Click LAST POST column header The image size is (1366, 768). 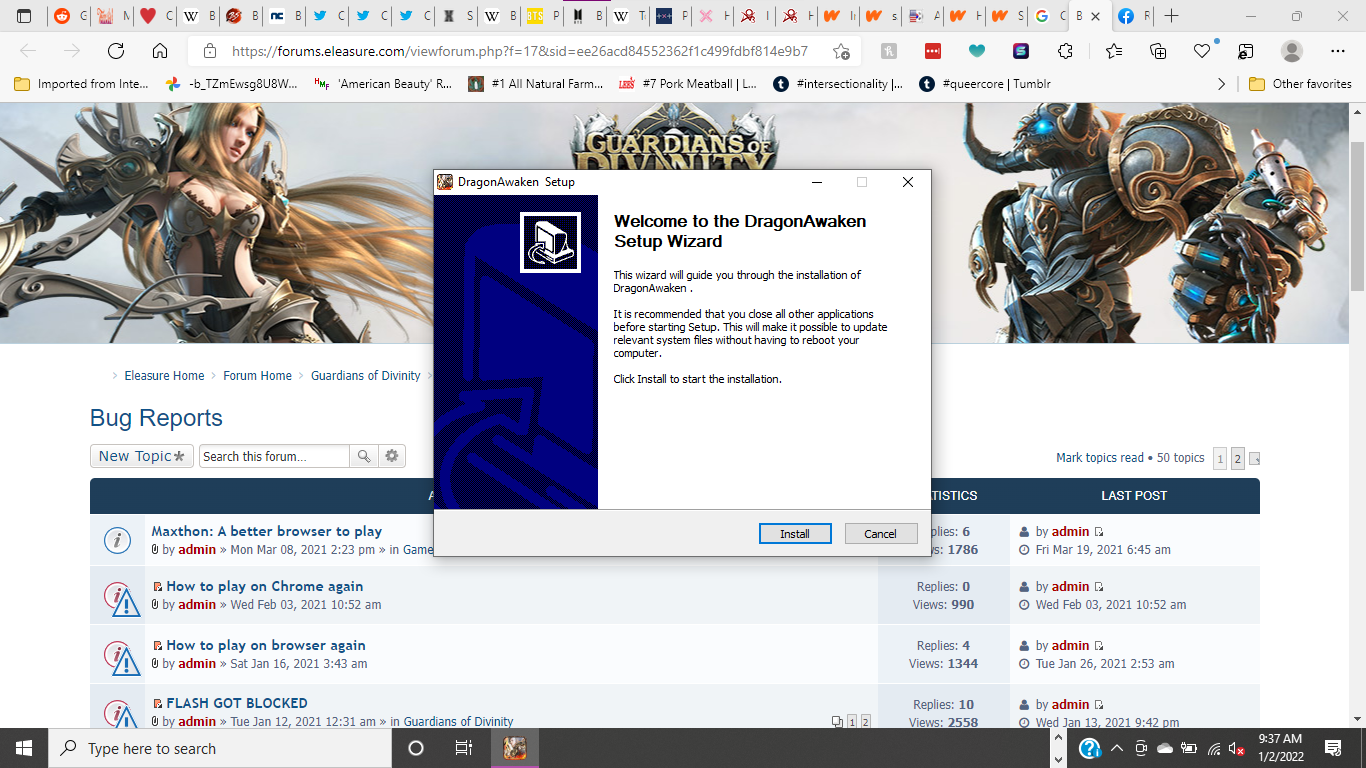(x=1134, y=495)
